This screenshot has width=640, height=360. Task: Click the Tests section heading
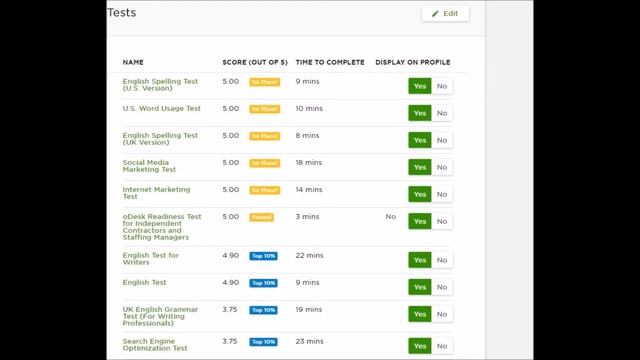coord(122,13)
